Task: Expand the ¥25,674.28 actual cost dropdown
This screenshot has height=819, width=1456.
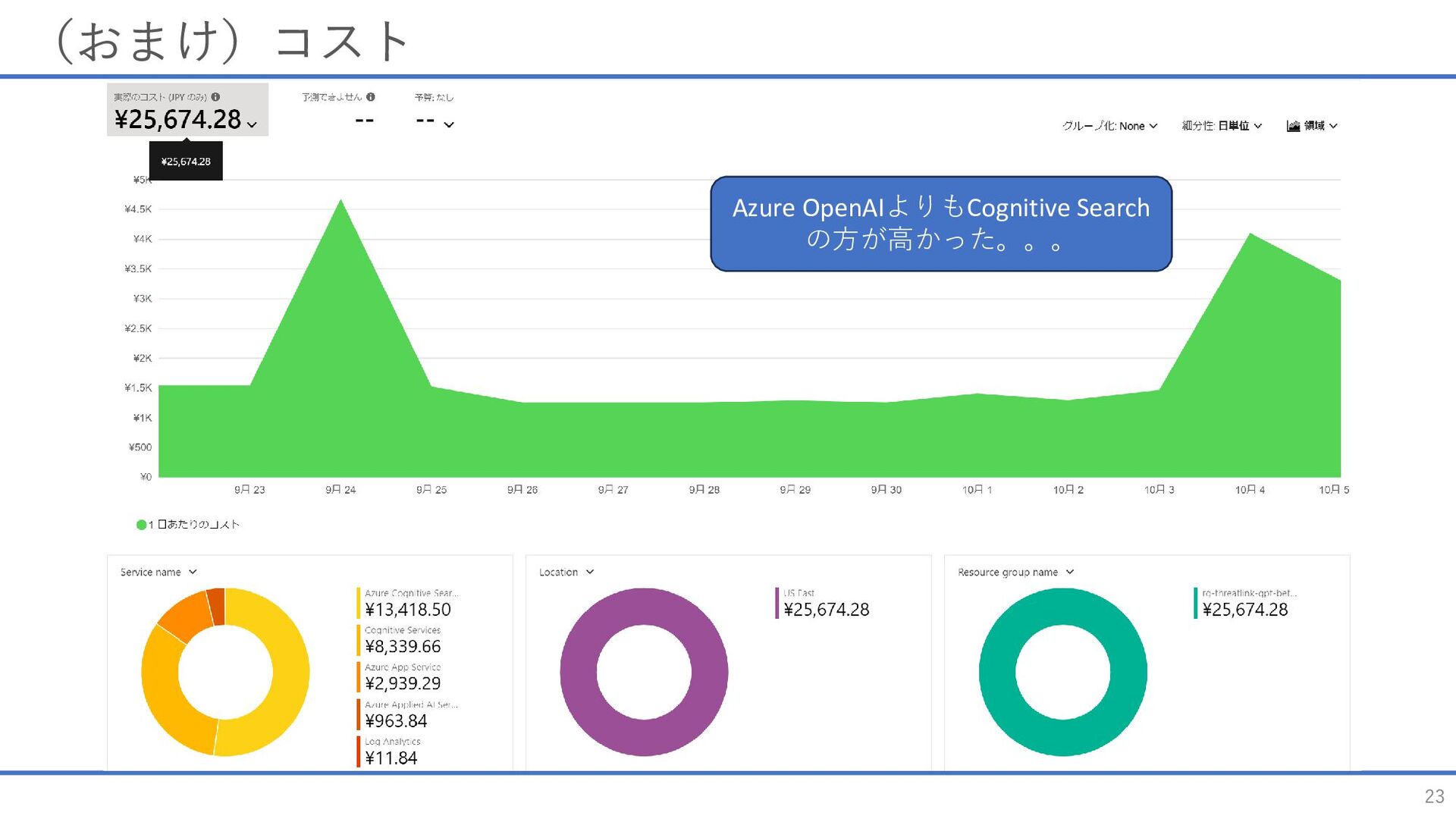Action: coord(252,125)
